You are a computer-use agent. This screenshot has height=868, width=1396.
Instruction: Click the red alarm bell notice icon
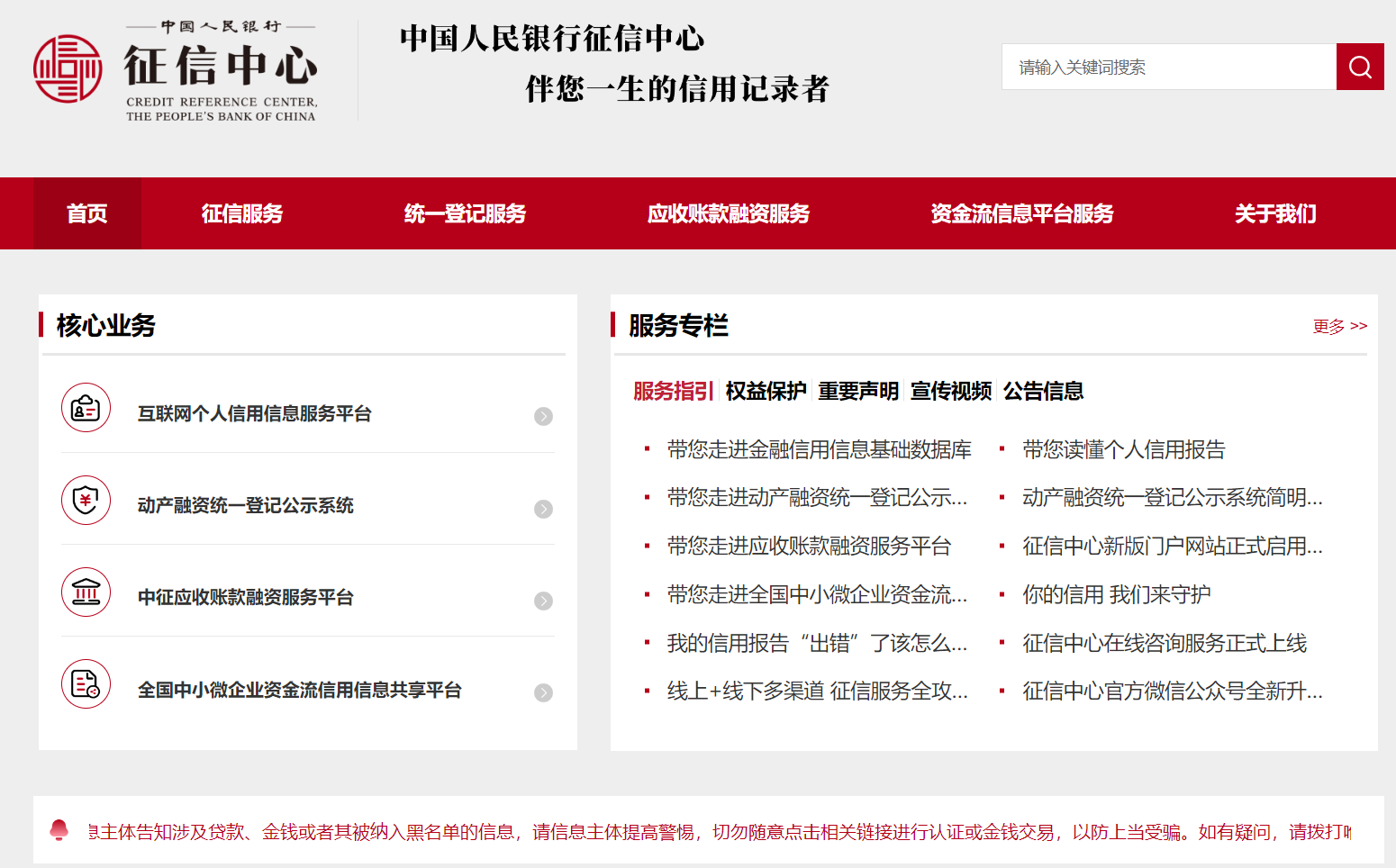click(x=59, y=829)
